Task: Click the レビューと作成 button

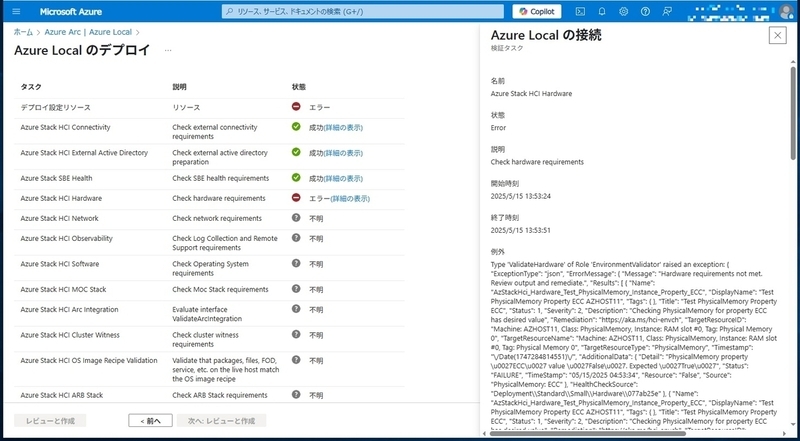Action: 50,421
